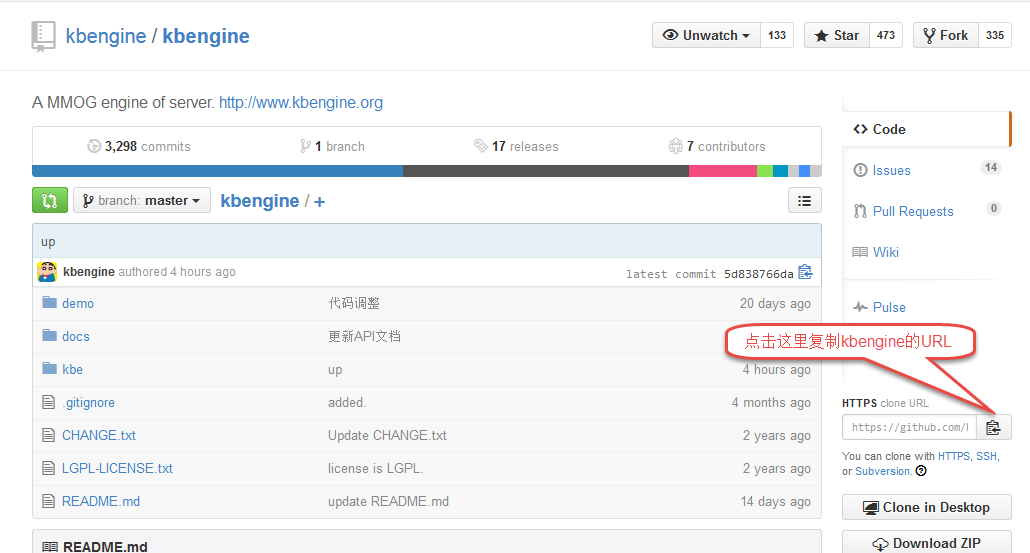Click the Download ZIP button

(x=927, y=543)
